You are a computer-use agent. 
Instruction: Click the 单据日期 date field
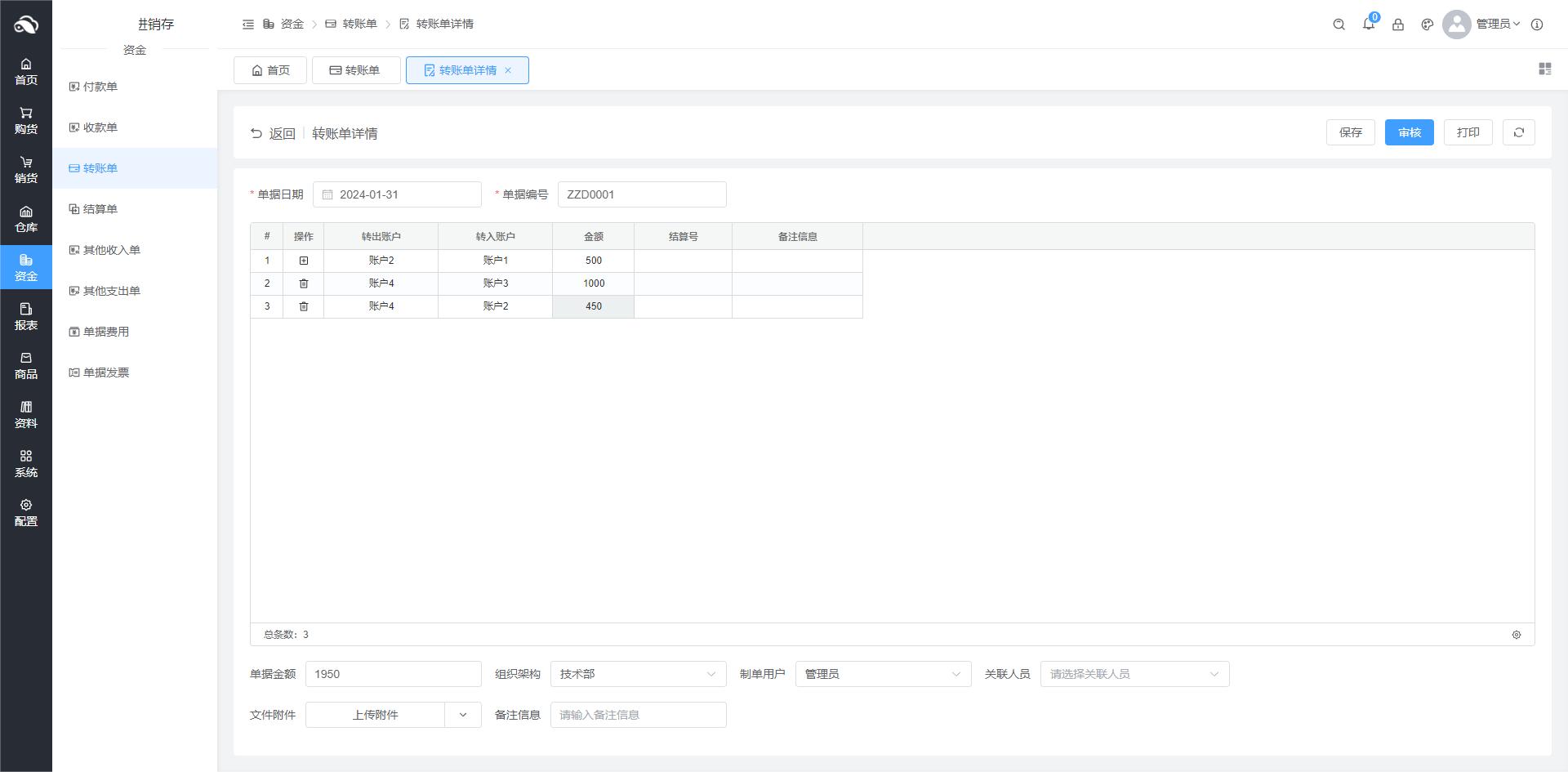[x=397, y=194]
